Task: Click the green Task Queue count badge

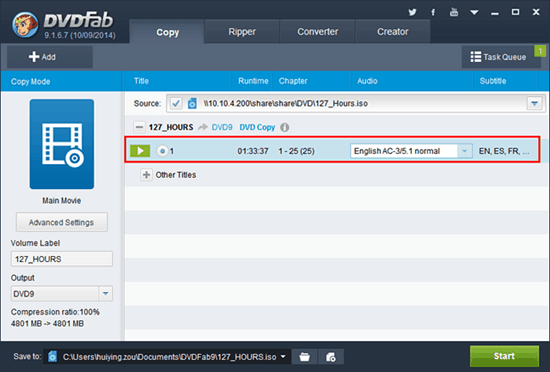Action: coord(540,51)
